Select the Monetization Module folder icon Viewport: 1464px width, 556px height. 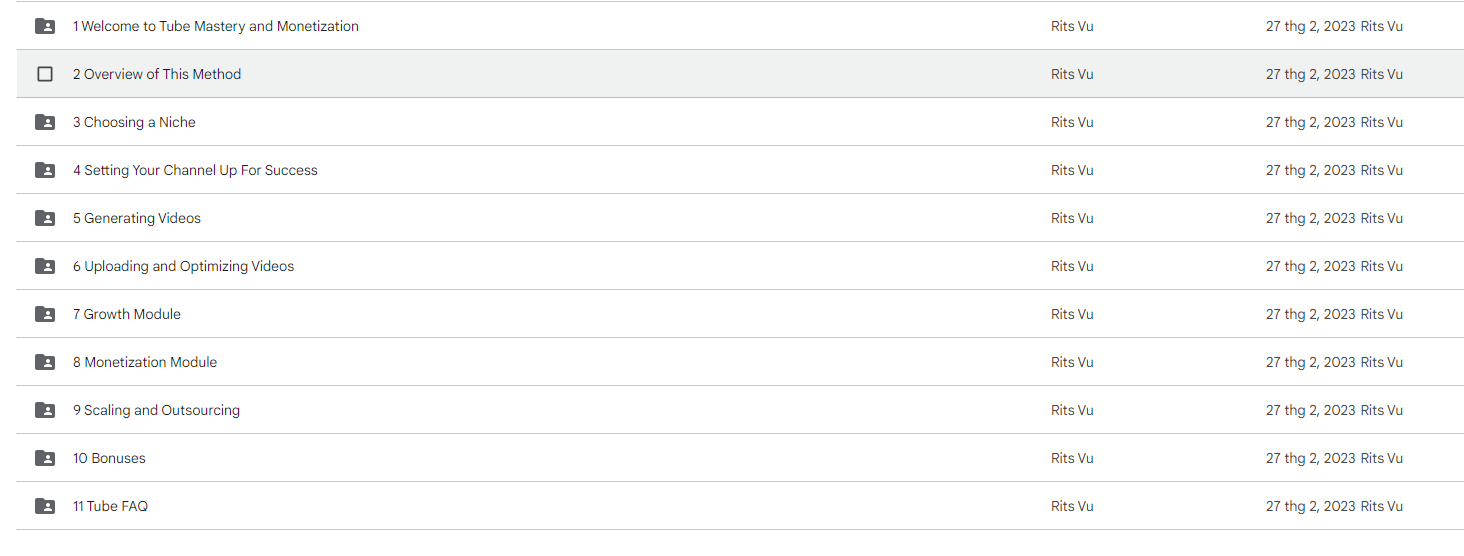[x=45, y=362]
